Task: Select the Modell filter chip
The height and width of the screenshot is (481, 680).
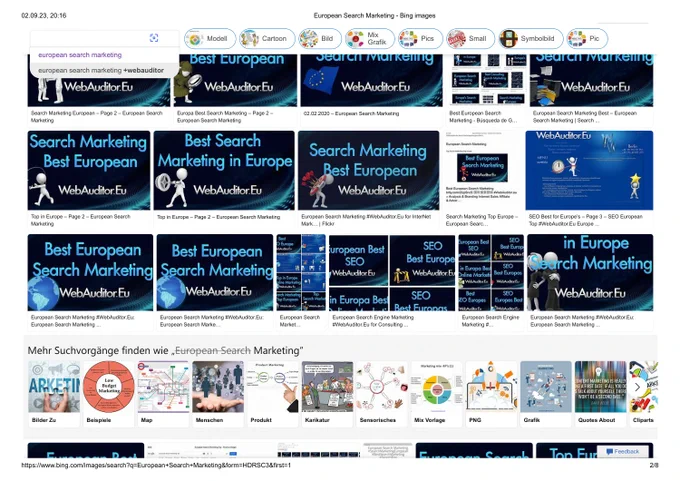Action: pyautogui.click(x=210, y=39)
